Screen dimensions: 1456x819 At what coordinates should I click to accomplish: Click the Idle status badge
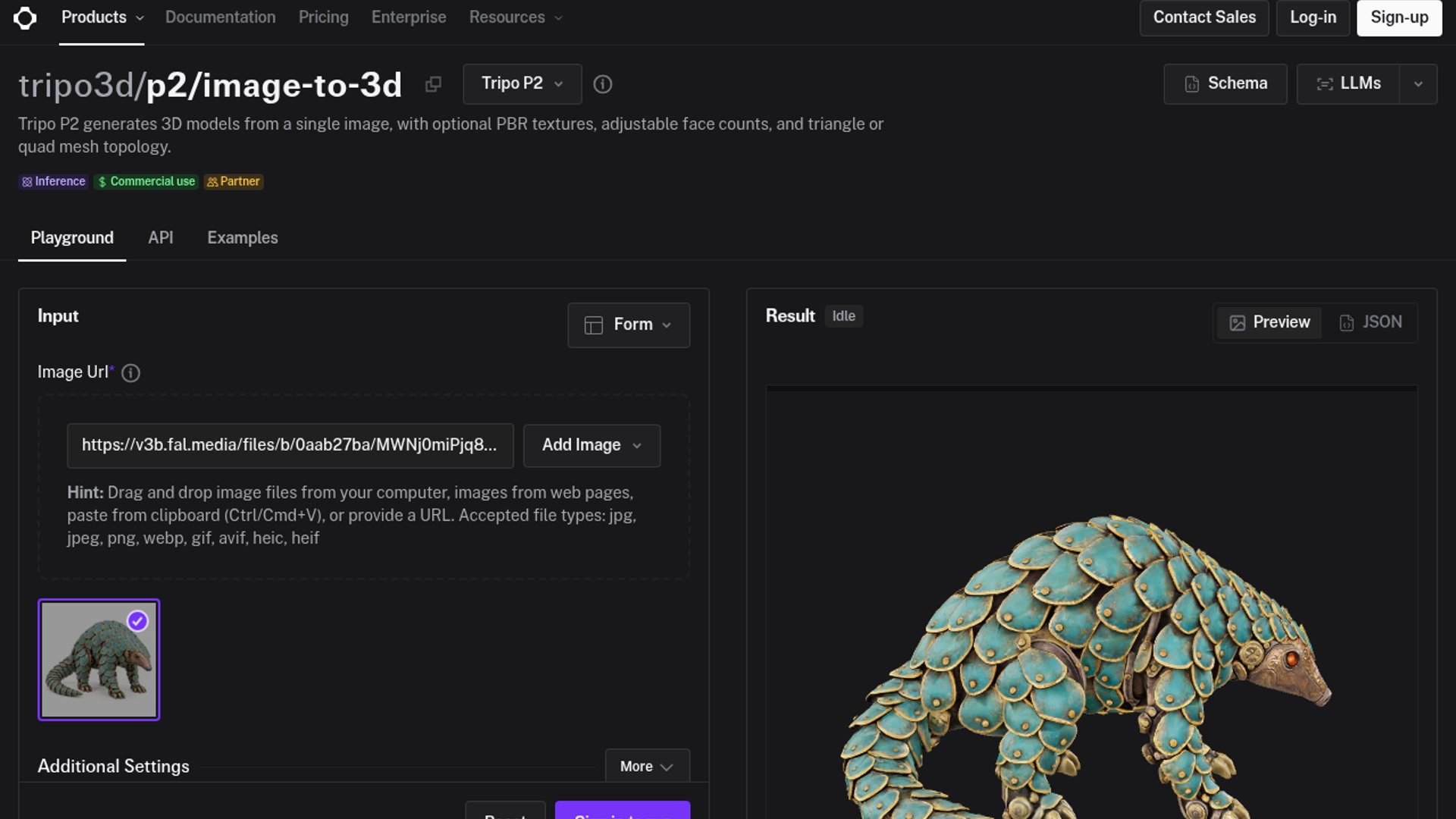point(844,316)
